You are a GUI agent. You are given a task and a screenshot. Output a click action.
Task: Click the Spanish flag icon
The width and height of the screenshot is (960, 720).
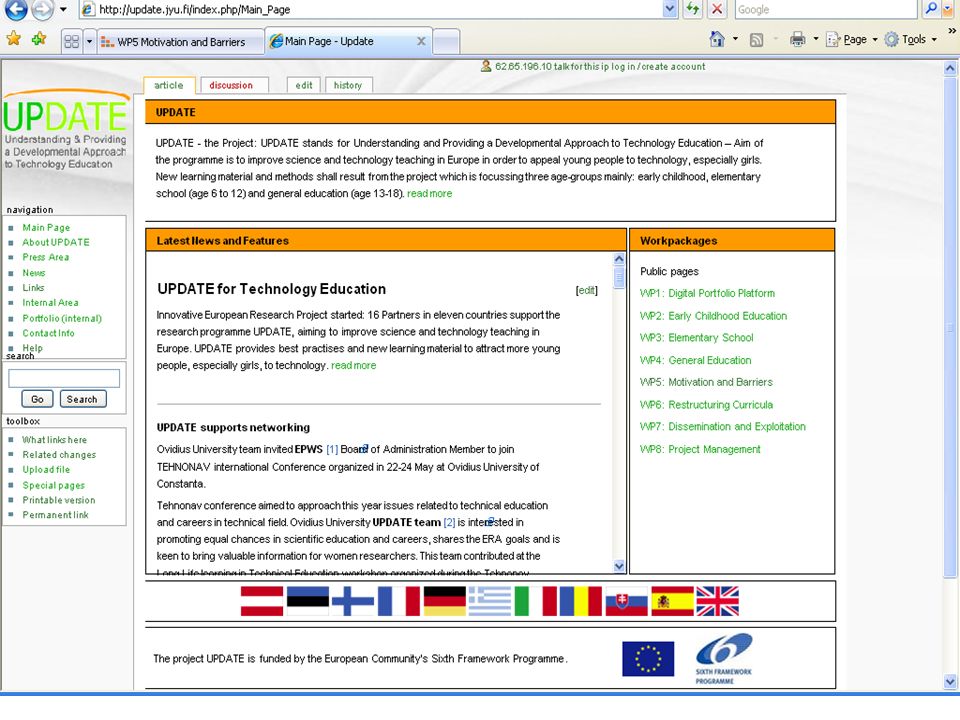click(x=672, y=601)
